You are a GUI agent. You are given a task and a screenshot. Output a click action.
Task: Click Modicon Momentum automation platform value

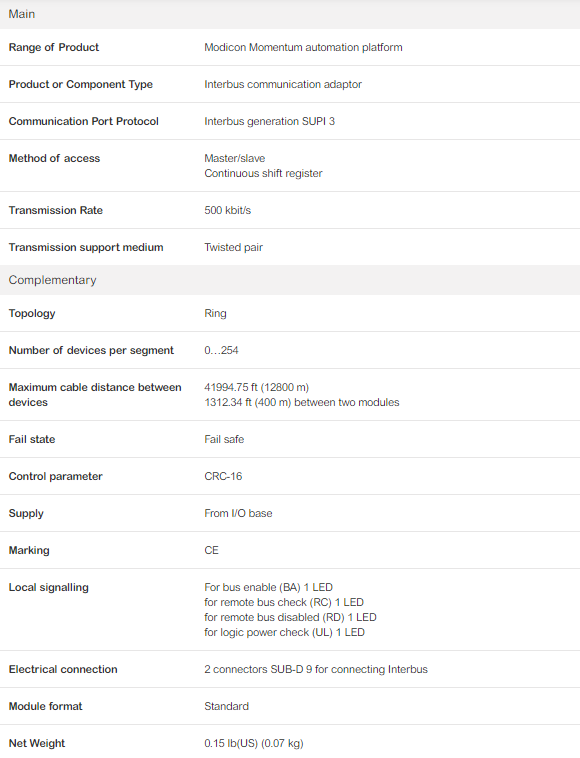pos(303,47)
